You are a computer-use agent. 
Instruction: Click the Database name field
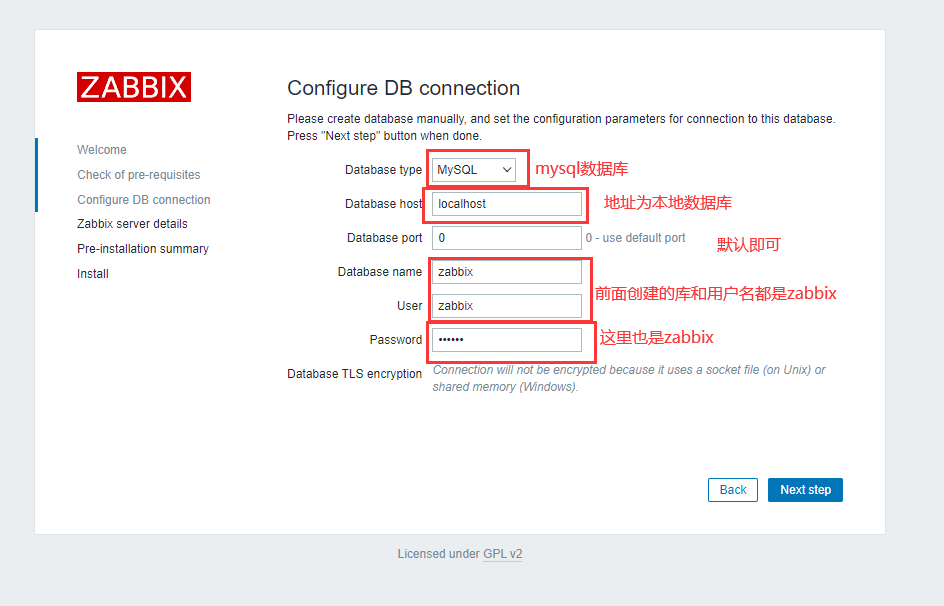(507, 272)
